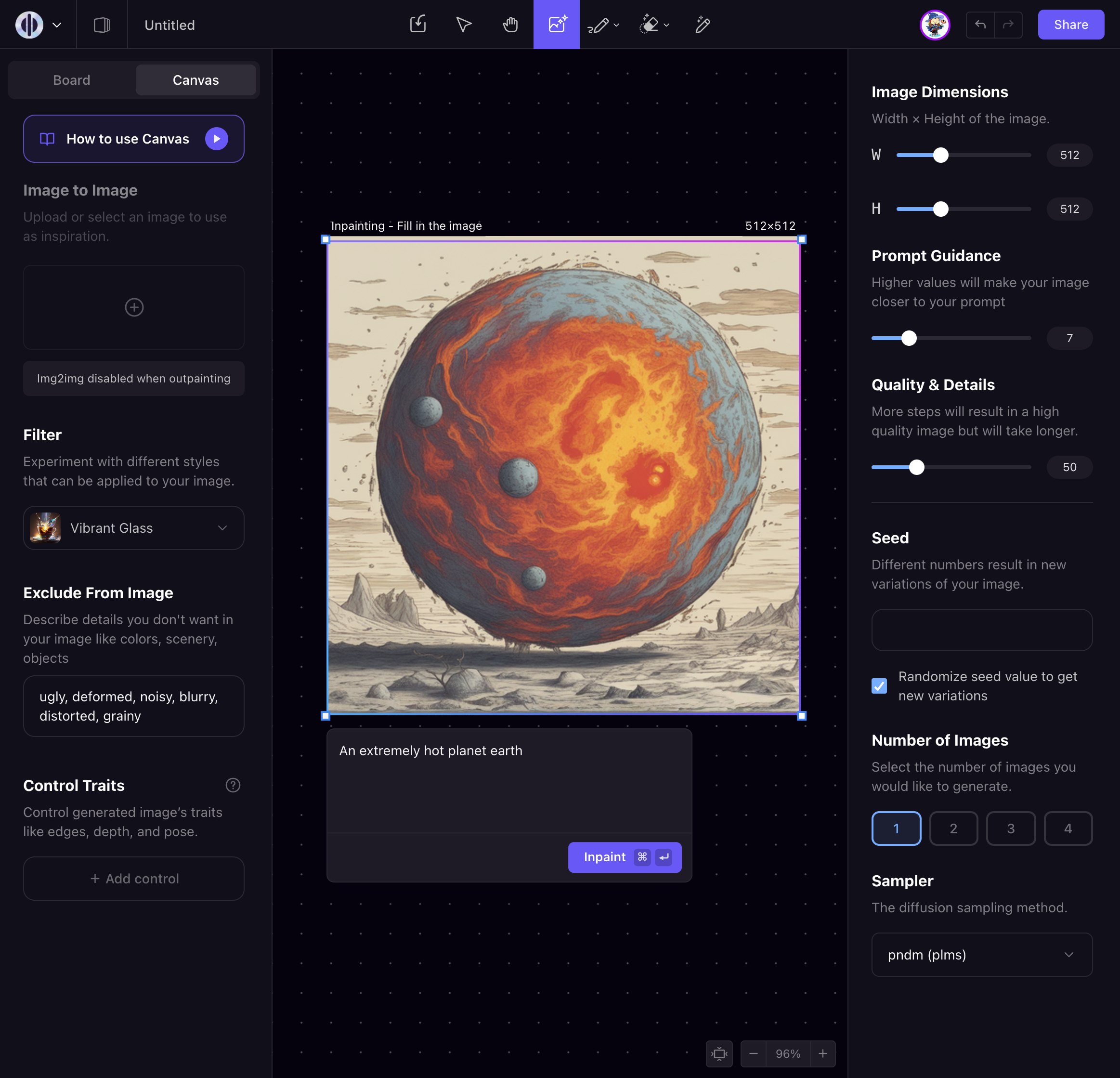Select the color picker eyedropper tool
This screenshot has width=1120, height=1078.
point(702,25)
